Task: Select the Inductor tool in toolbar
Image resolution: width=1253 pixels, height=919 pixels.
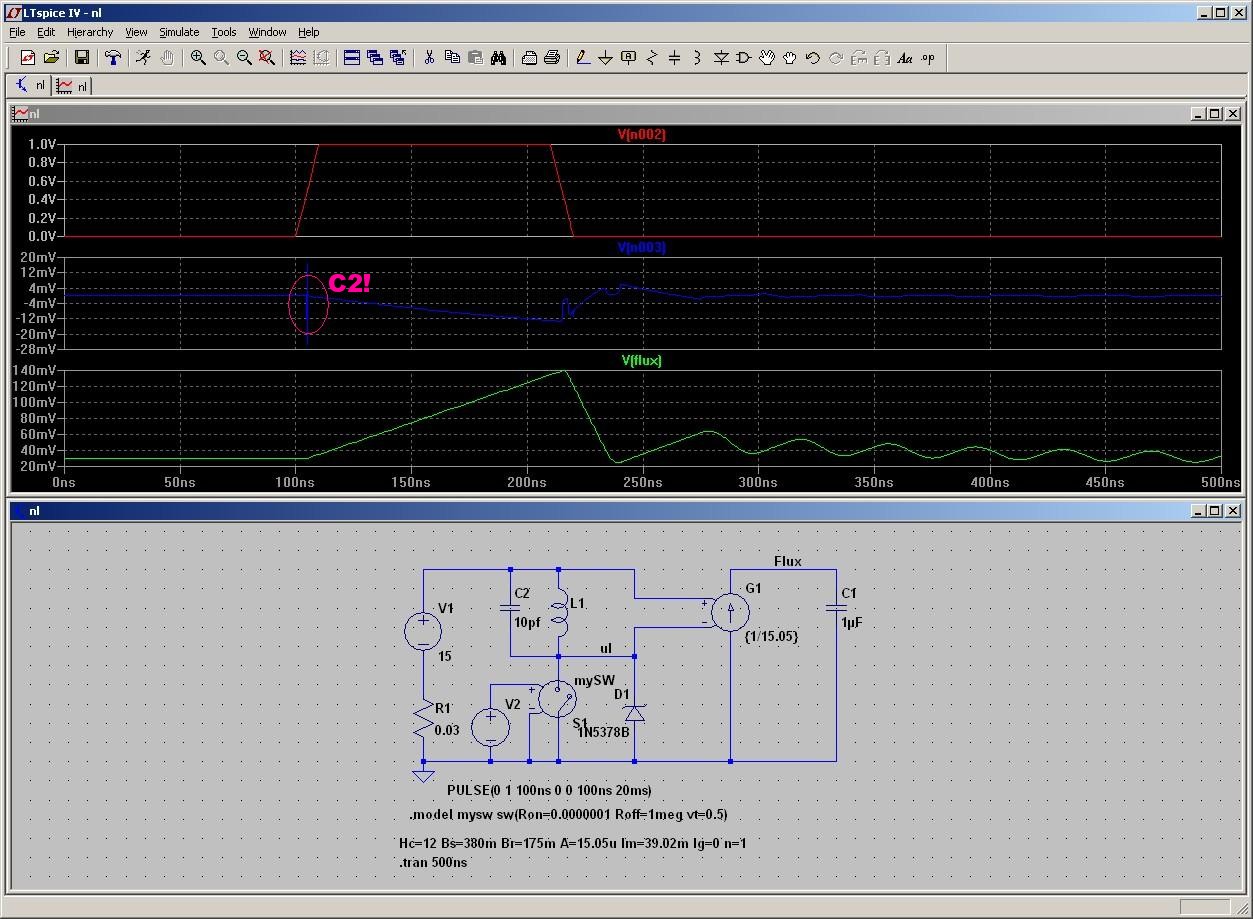Action: [x=697, y=58]
